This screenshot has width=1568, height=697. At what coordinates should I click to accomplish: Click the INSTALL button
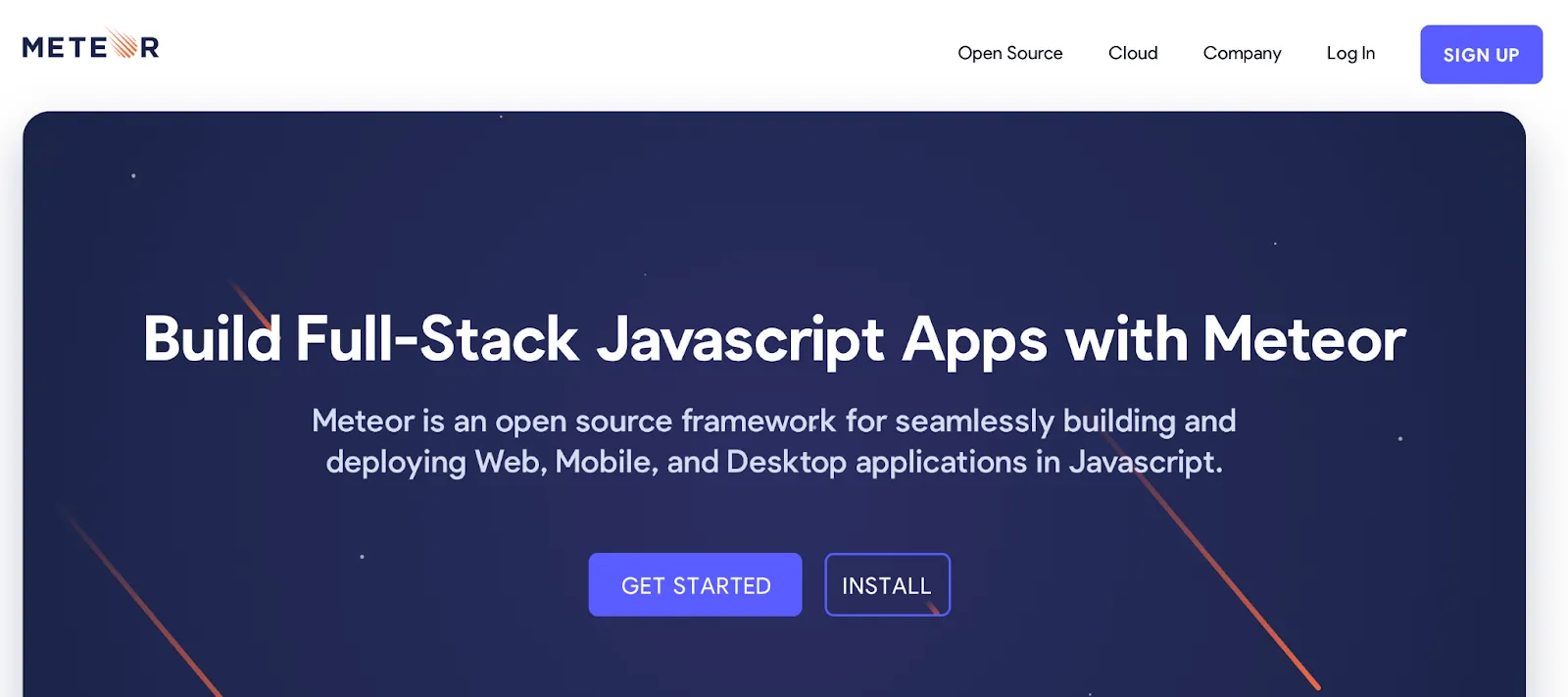click(x=887, y=585)
